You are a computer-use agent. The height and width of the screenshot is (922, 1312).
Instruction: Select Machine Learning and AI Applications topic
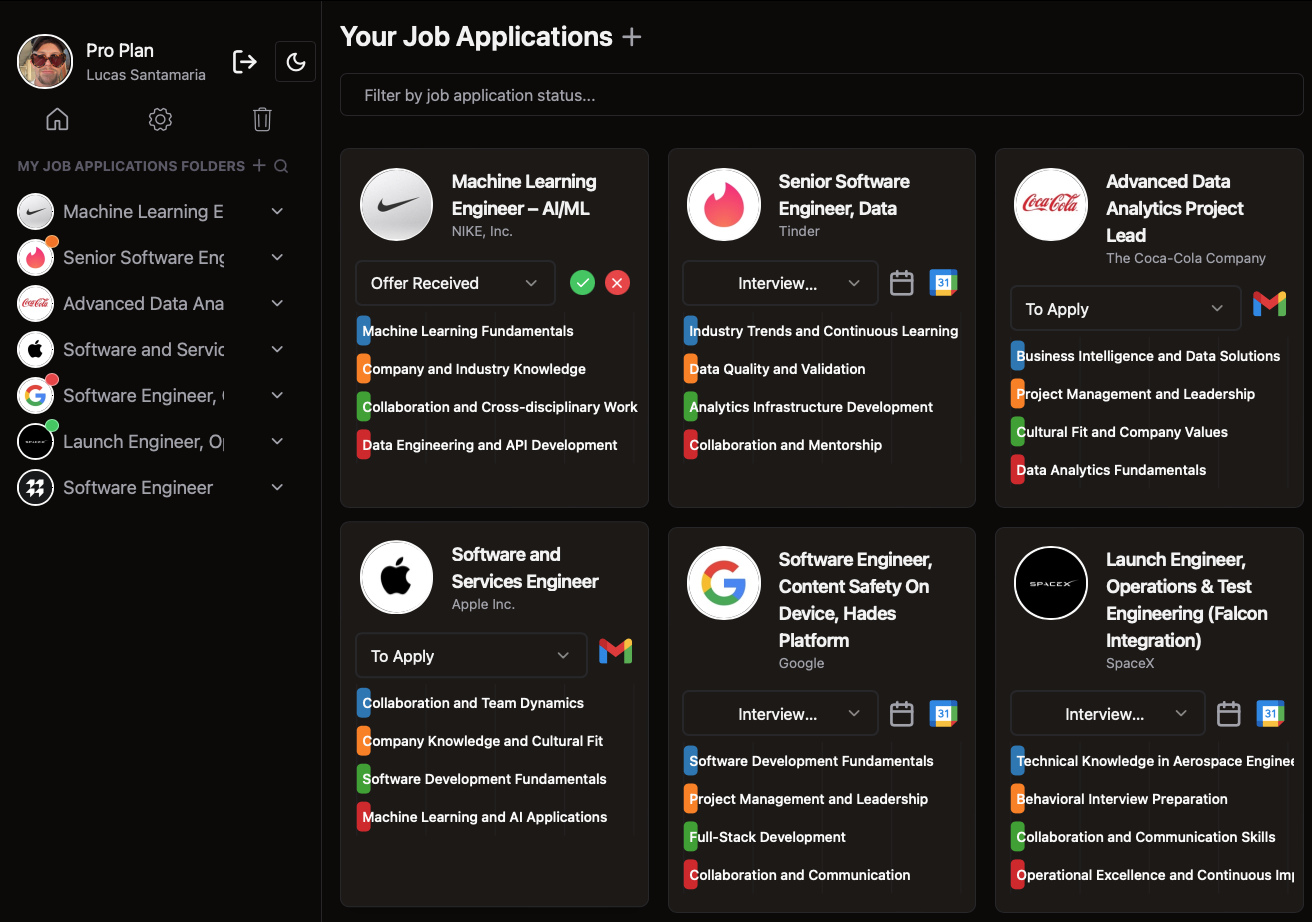482,817
